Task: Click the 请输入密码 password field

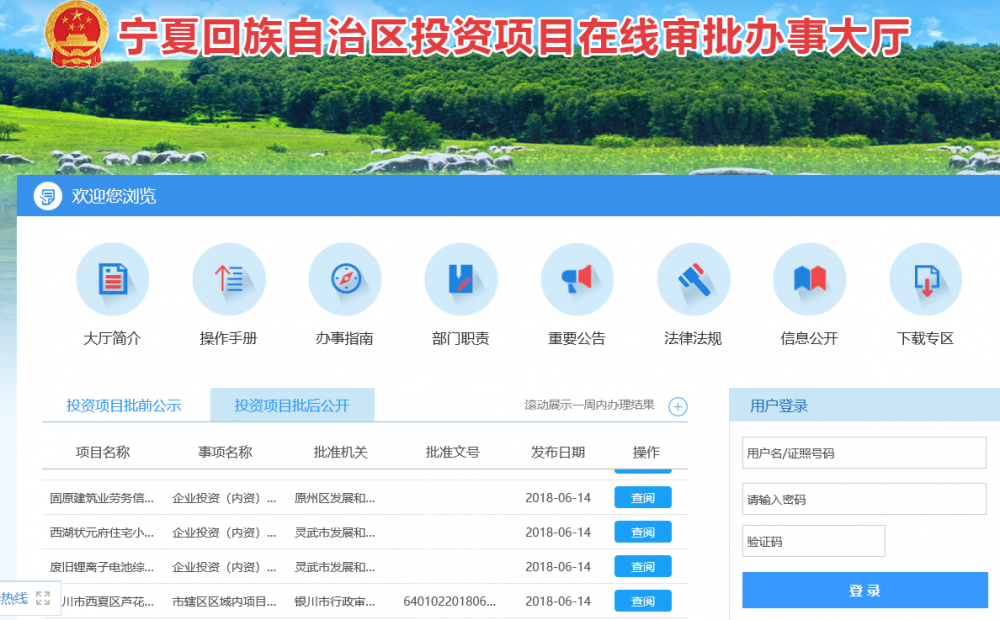Action: pos(864,499)
